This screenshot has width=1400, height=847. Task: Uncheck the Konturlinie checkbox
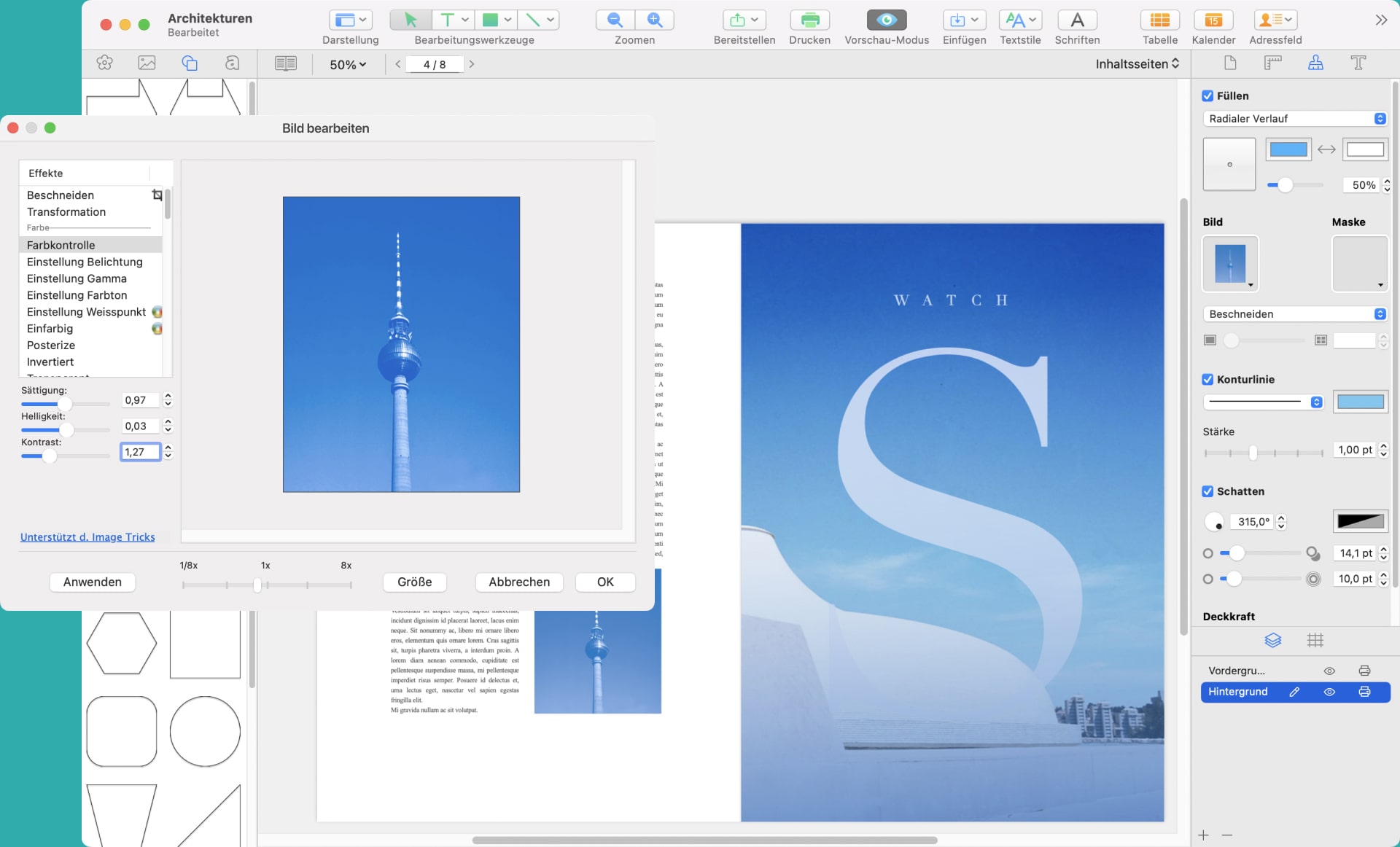1207,379
